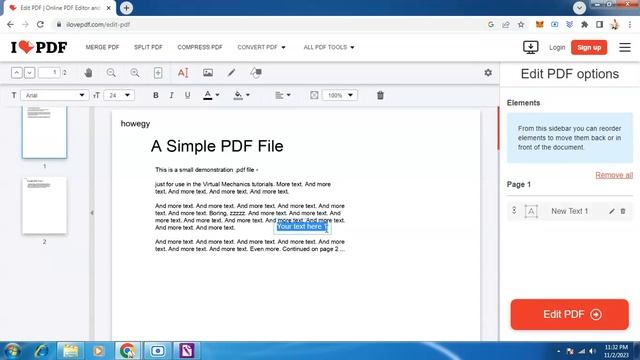Select the Edit PDF browser tab
Image resolution: width=640 pixels, height=360 pixels.
pyautogui.click(x=60, y=8)
